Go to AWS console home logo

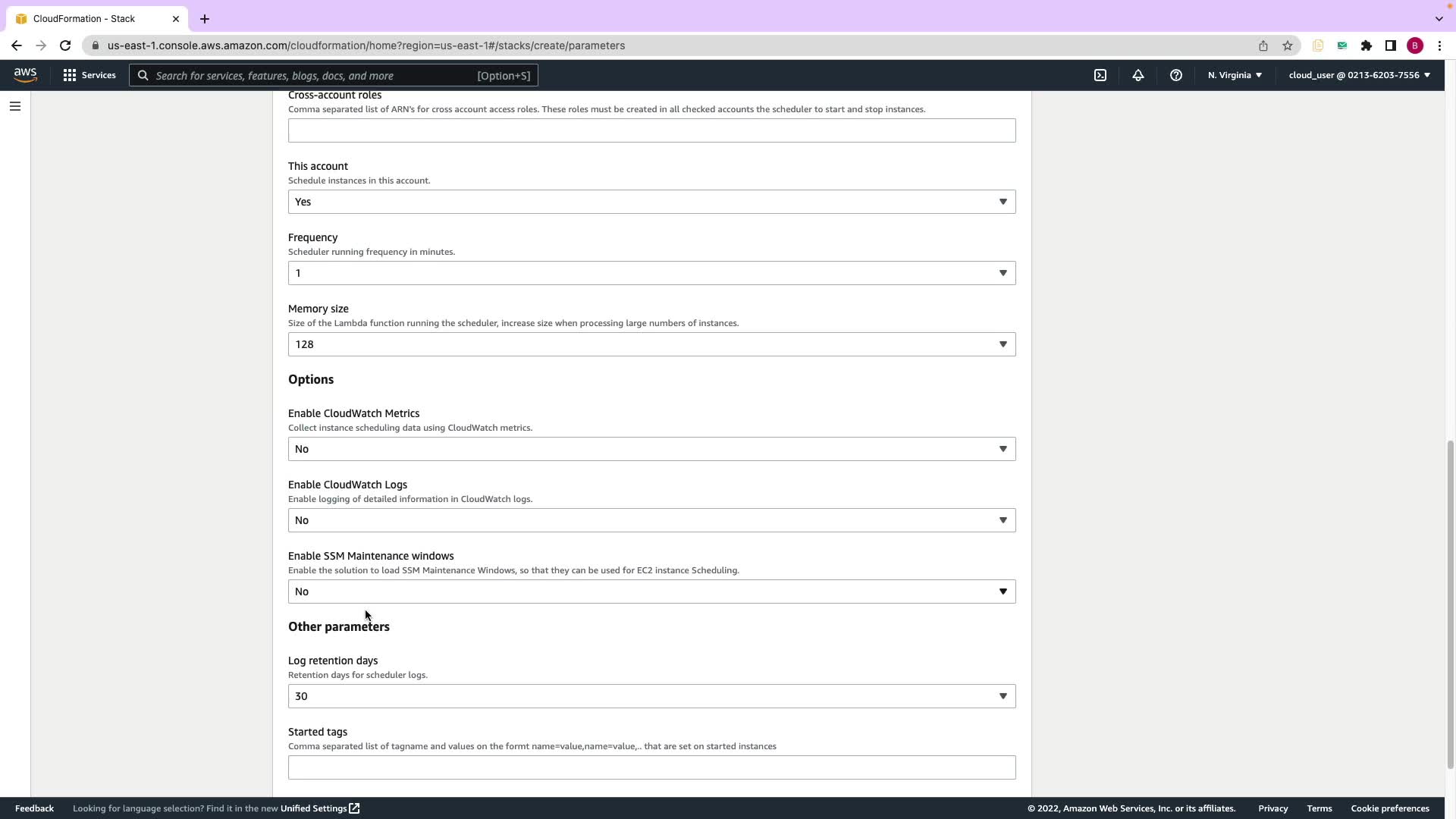click(x=25, y=74)
